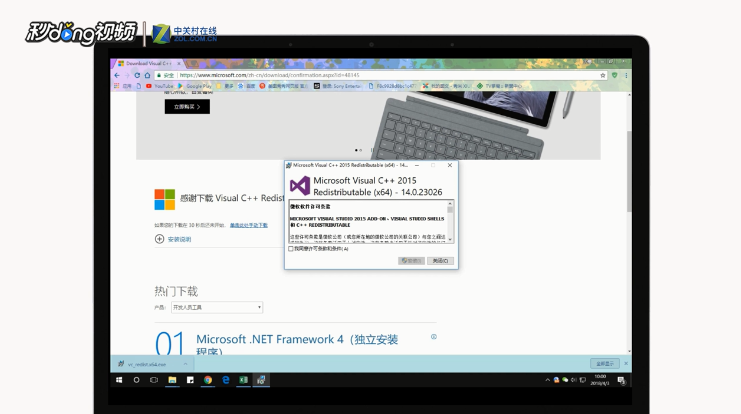Click Chrome's forward arrow
The height and width of the screenshot is (414, 741).
click(127, 75)
